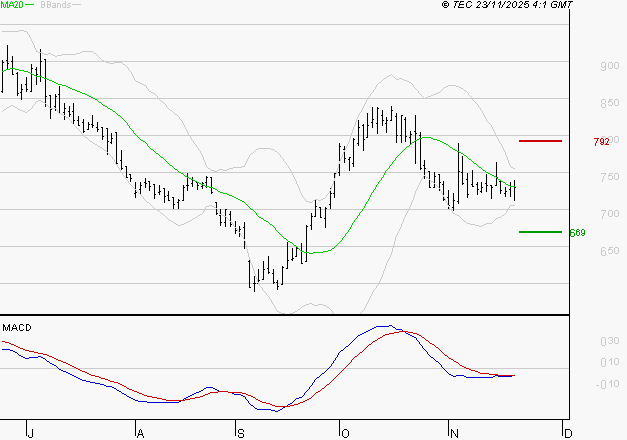
Task: Click the red resistance level line
Action: [x=540, y=141]
